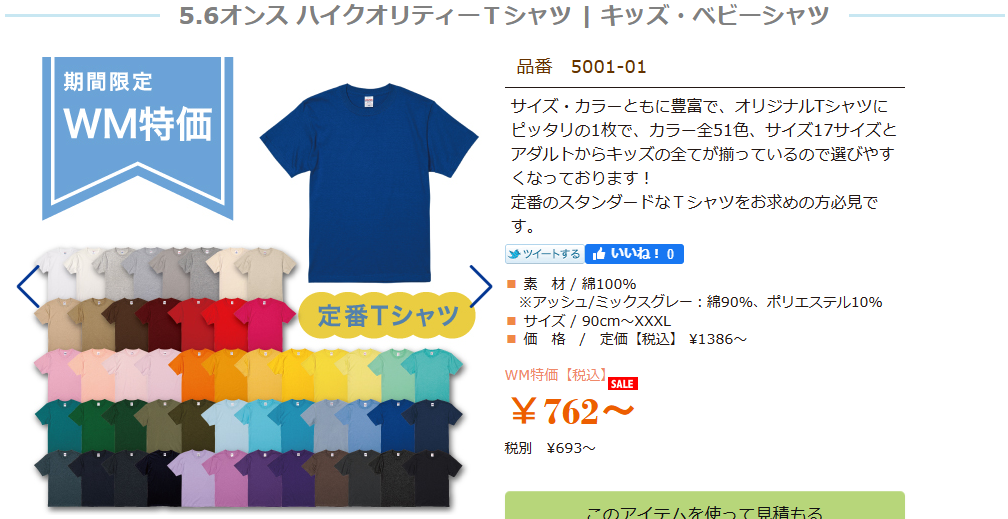Click the Facebook いいね! thumbs-up button
The image size is (1008, 519).
634,254
